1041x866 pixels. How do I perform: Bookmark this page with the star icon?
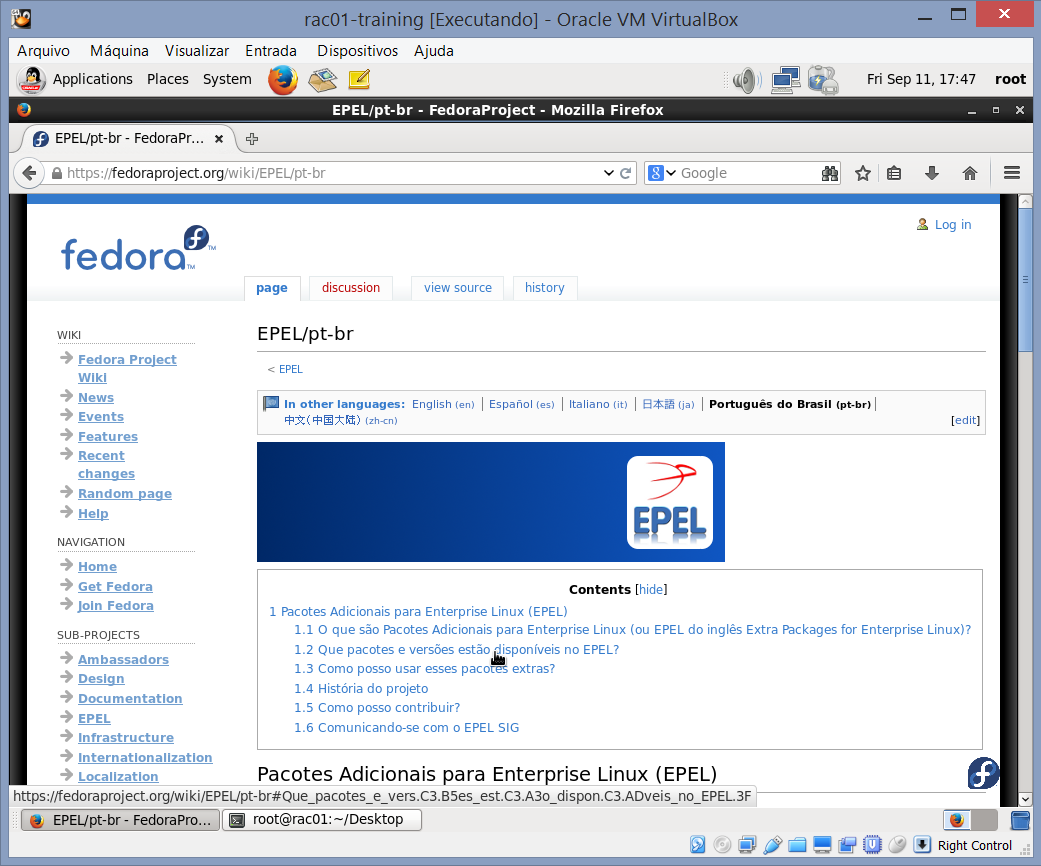pos(862,173)
